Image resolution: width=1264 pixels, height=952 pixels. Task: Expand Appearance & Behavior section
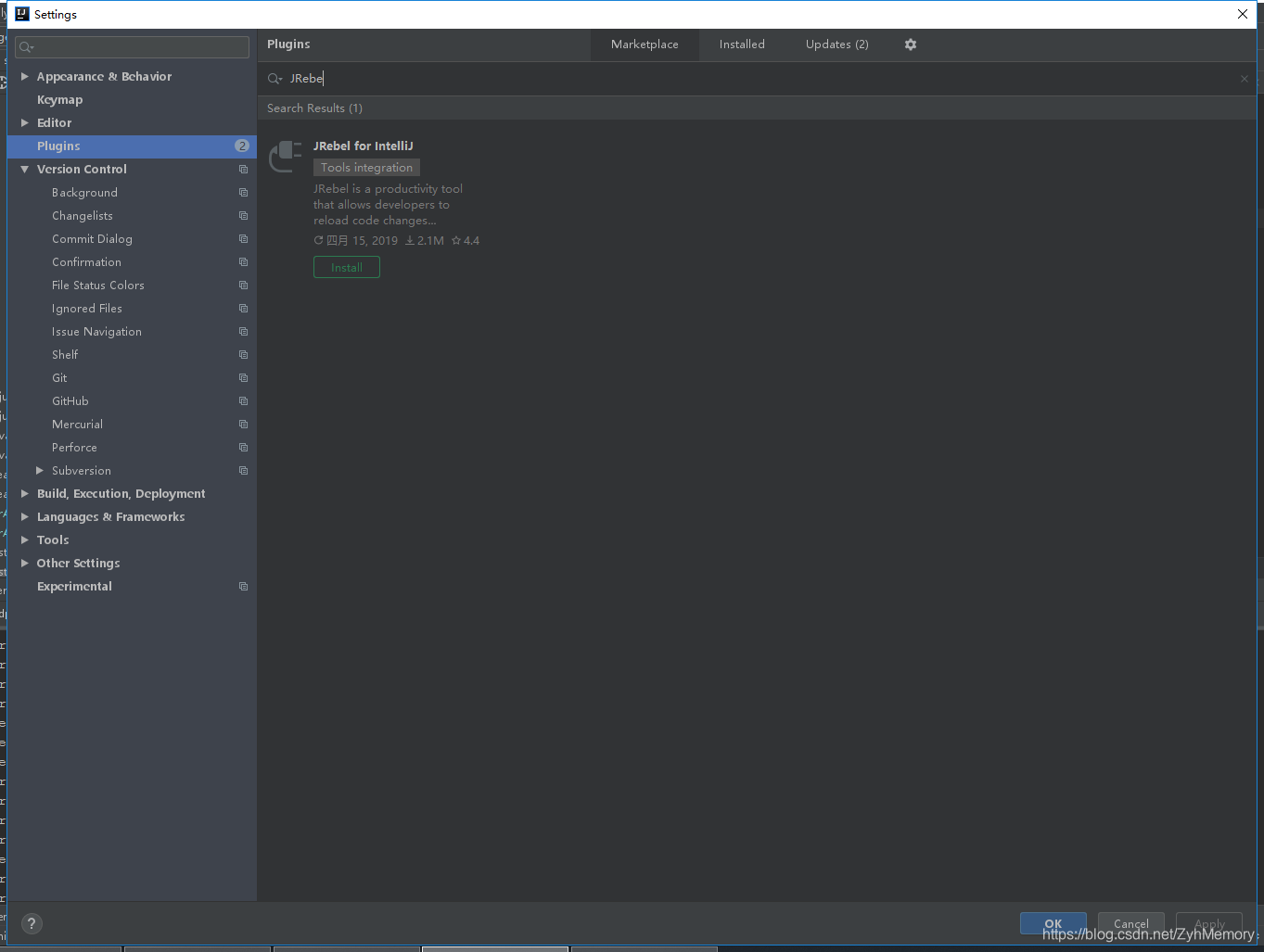[25, 77]
